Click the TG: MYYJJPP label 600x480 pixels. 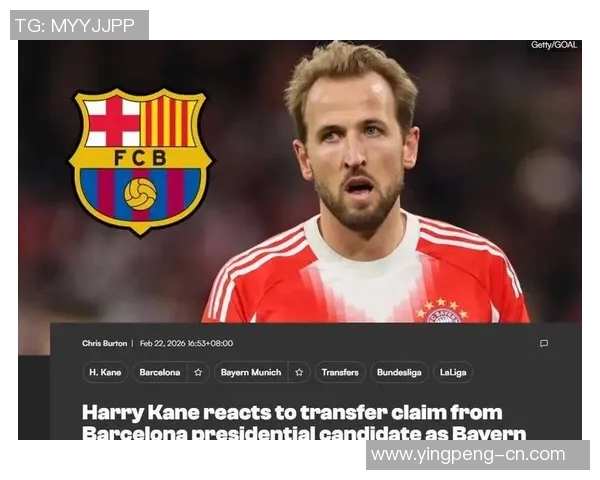click(75, 26)
